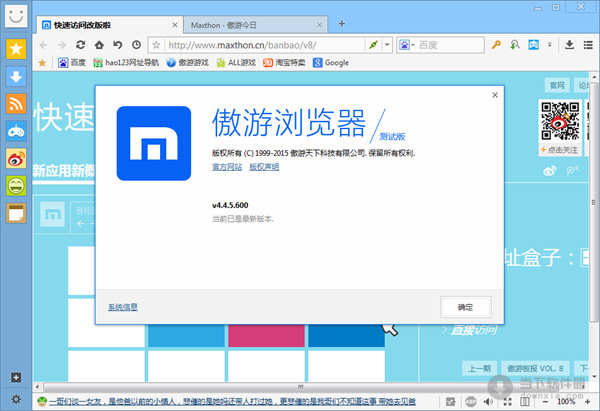Open 系统信息 link in about dialog
Image resolution: width=600 pixels, height=411 pixels.
click(123, 307)
